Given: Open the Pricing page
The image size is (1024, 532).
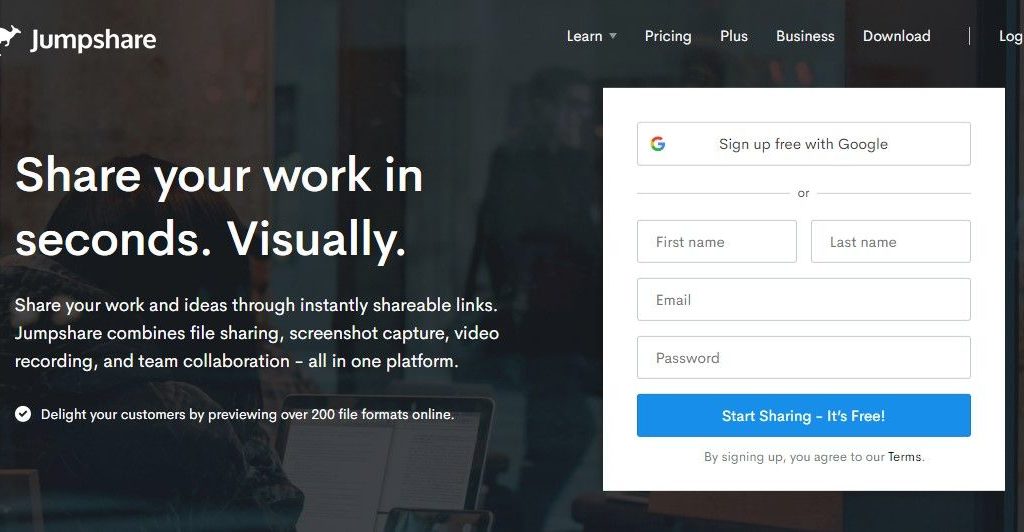Looking at the screenshot, I should coord(667,36).
